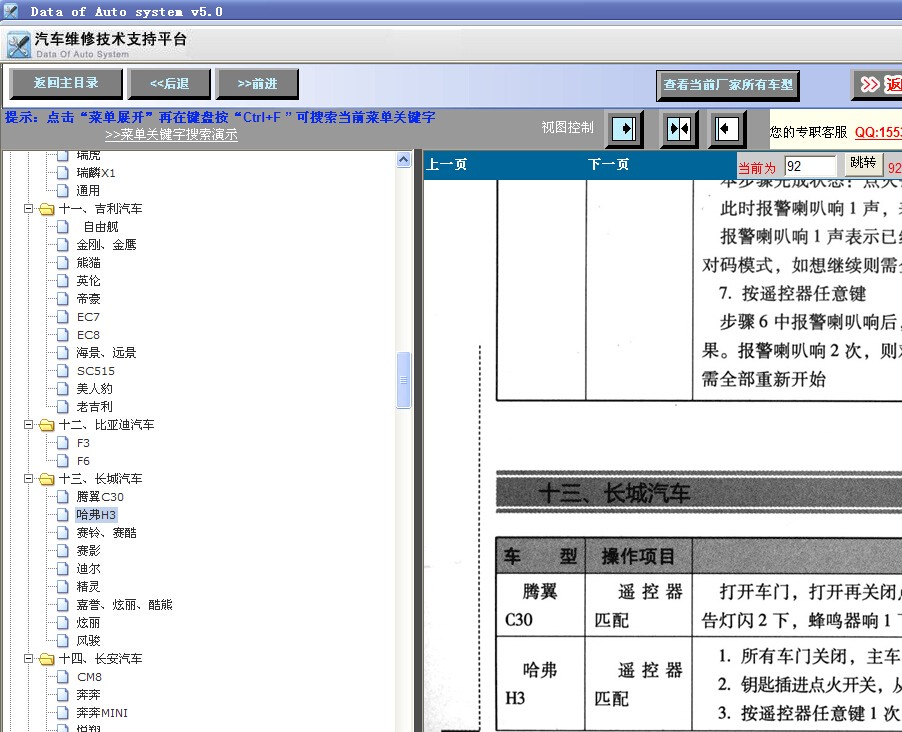This screenshot has width=902, height=732.
Task: Select EC8 in the tree
Action: 89,335
